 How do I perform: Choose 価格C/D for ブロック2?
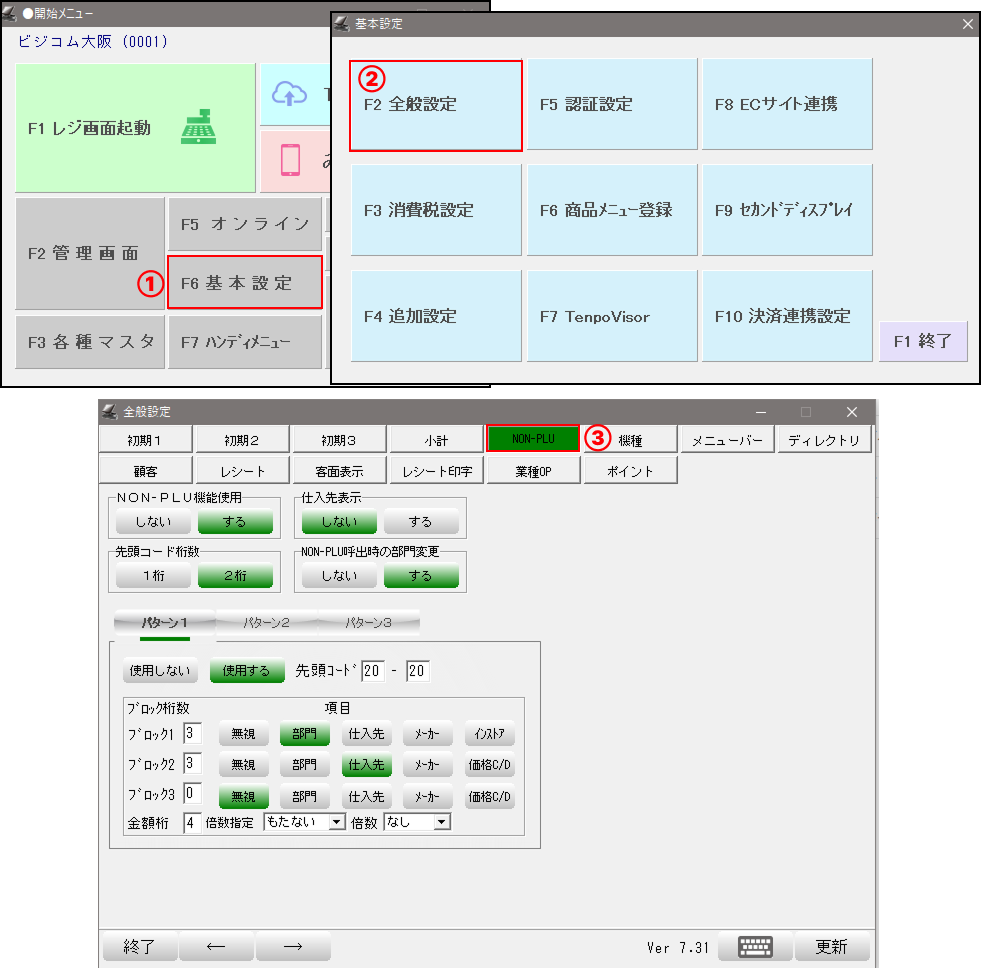[490, 766]
